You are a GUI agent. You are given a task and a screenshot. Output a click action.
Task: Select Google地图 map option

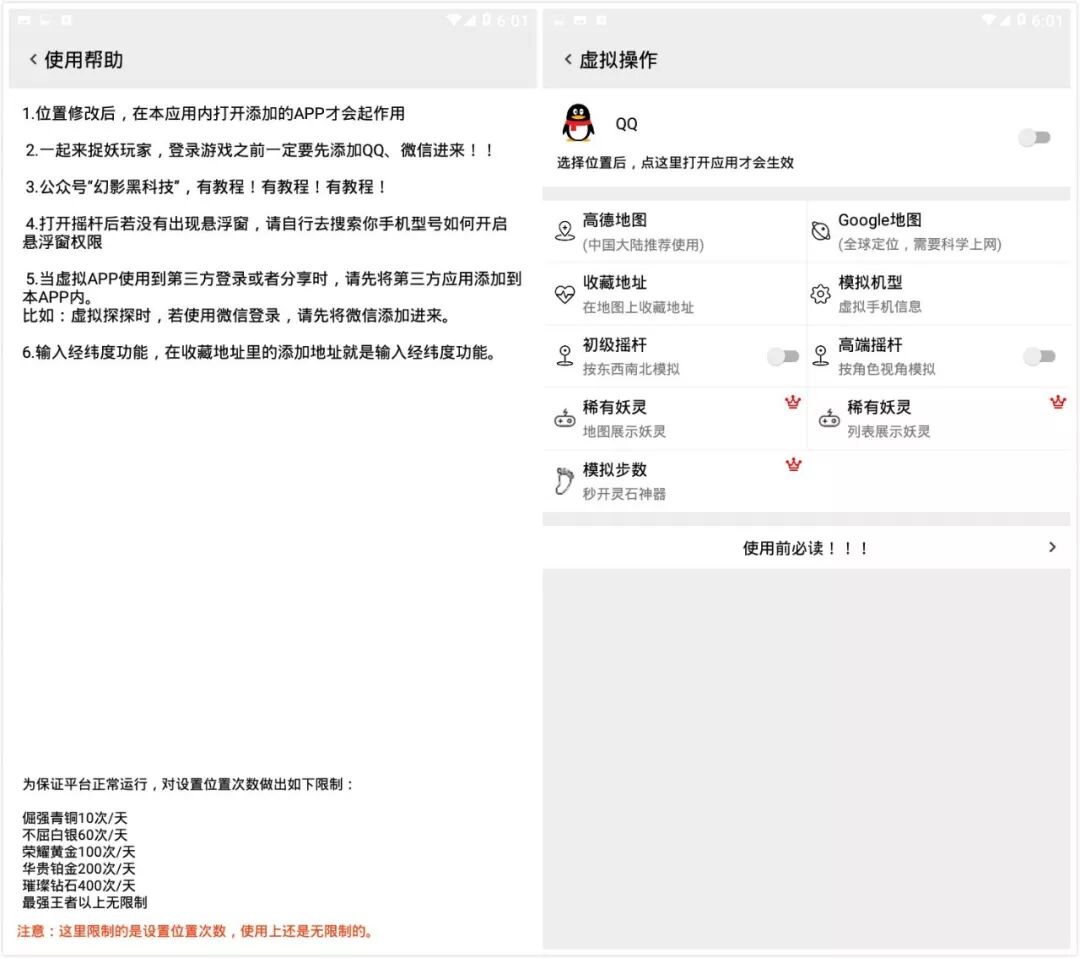[939, 231]
